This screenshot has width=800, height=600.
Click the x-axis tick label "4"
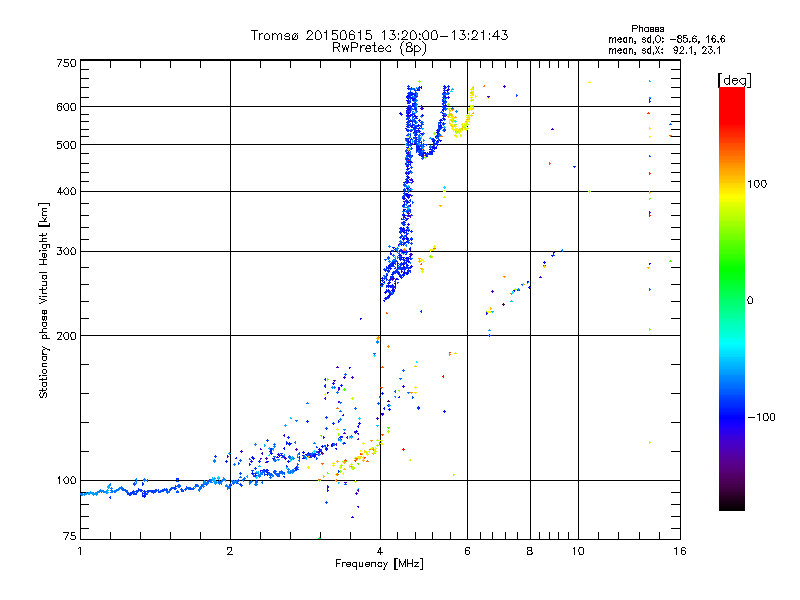[380, 551]
